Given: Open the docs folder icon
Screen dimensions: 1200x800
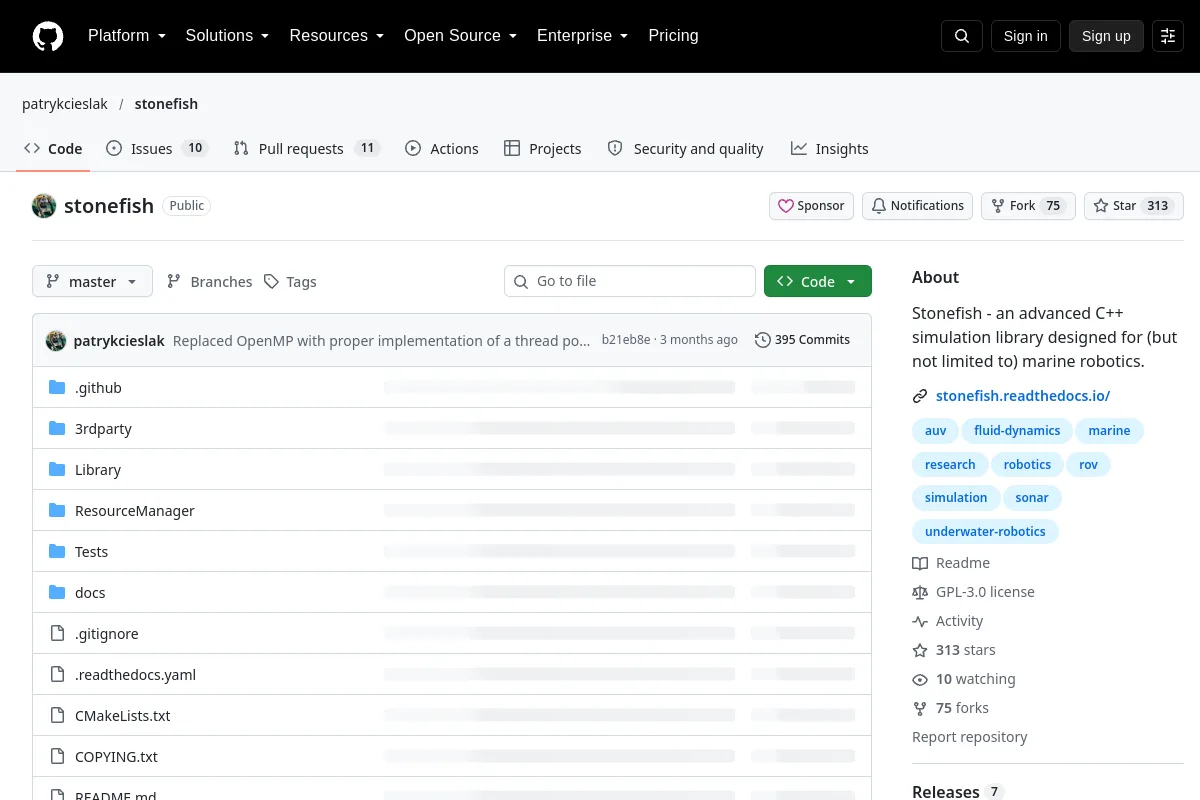Looking at the screenshot, I should click(x=57, y=593).
